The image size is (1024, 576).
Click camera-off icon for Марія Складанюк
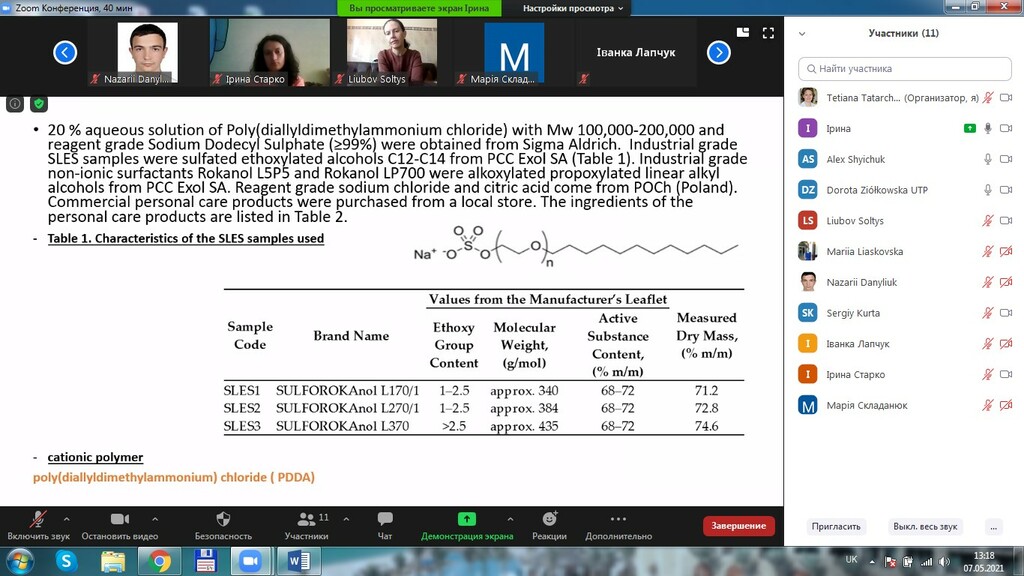click(x=1006, y=405)
